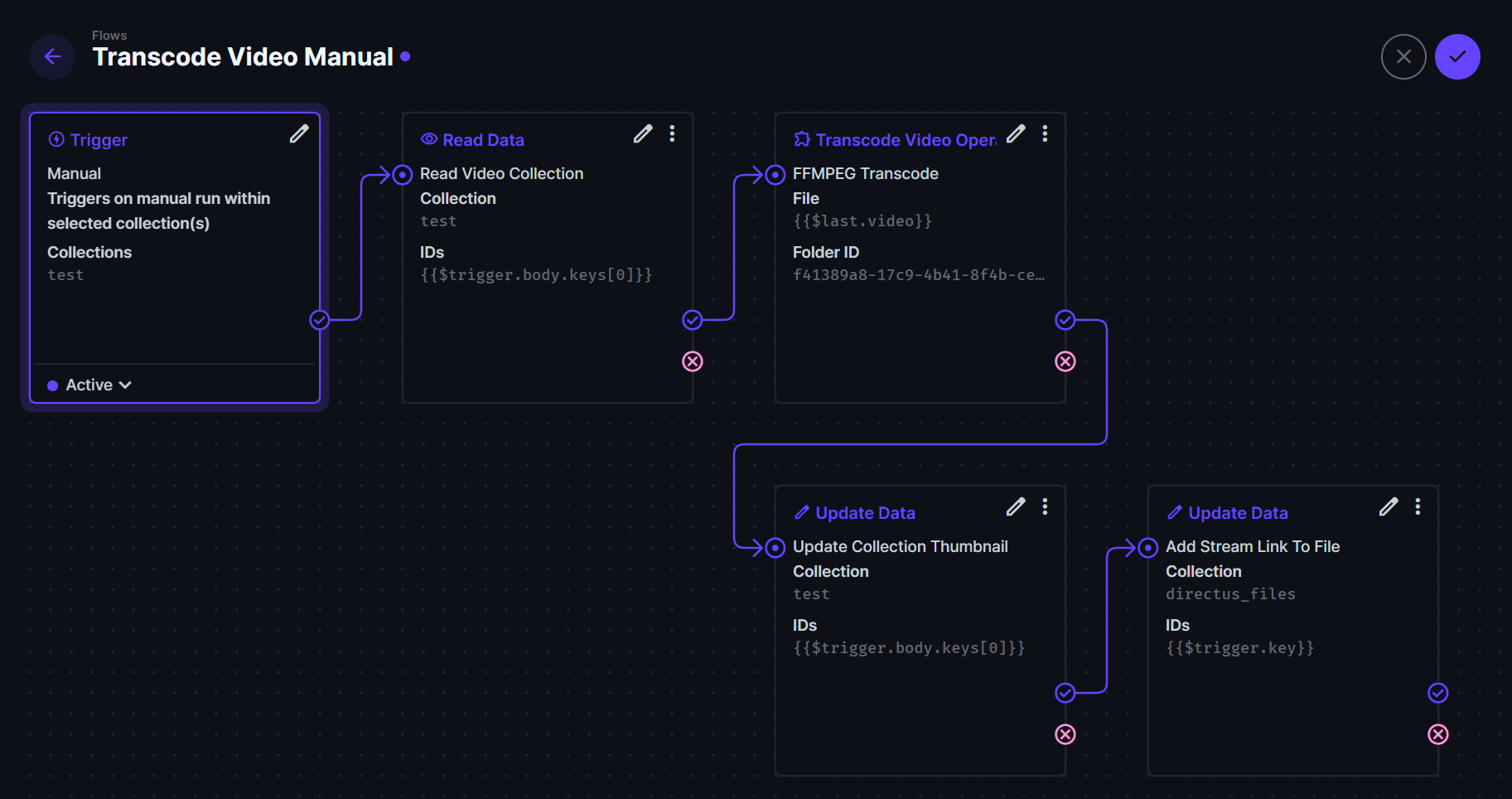Click the resolve checkmark on Add Stream Link To File
This screenshot has width=1512, height=799.
(x=1437, y=693)
